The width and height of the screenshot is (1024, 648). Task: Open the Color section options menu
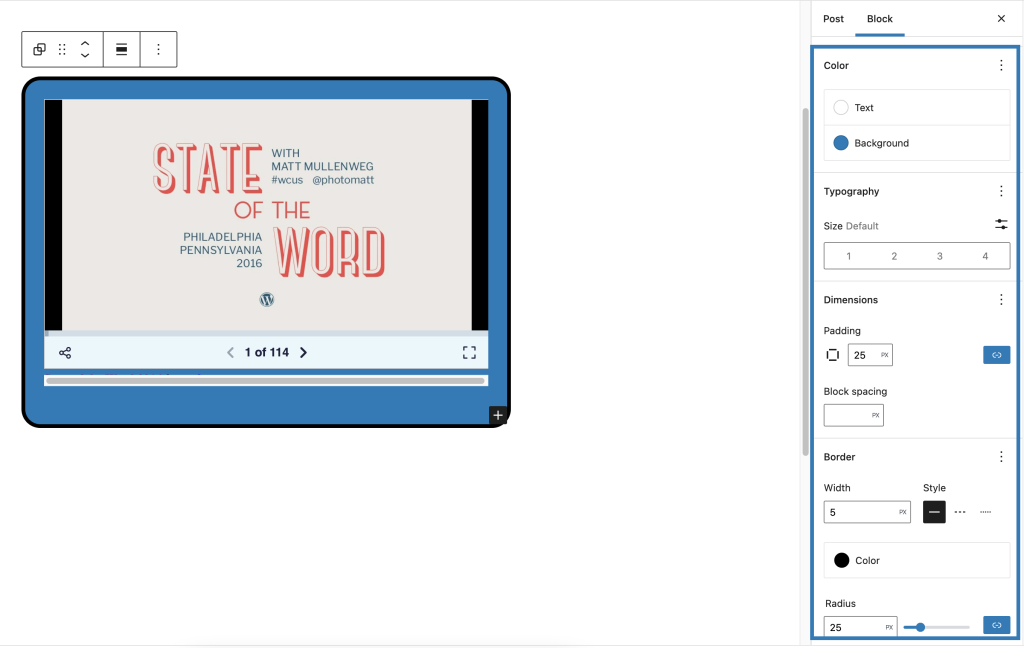pyautogui.click(x=1001, y=65)
